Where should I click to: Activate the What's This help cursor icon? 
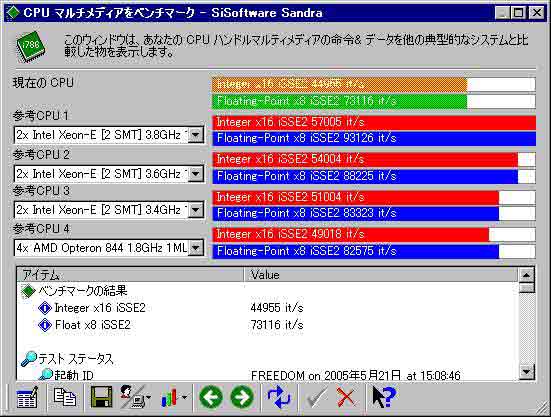point(384,397)
